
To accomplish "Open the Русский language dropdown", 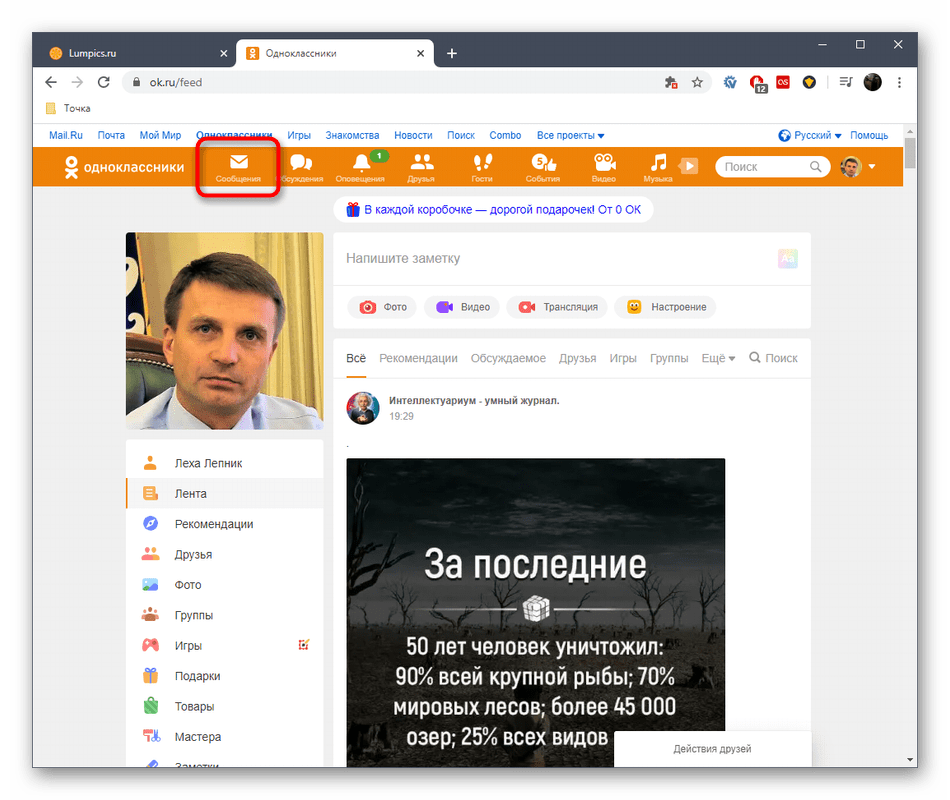I will click(810, 135).
